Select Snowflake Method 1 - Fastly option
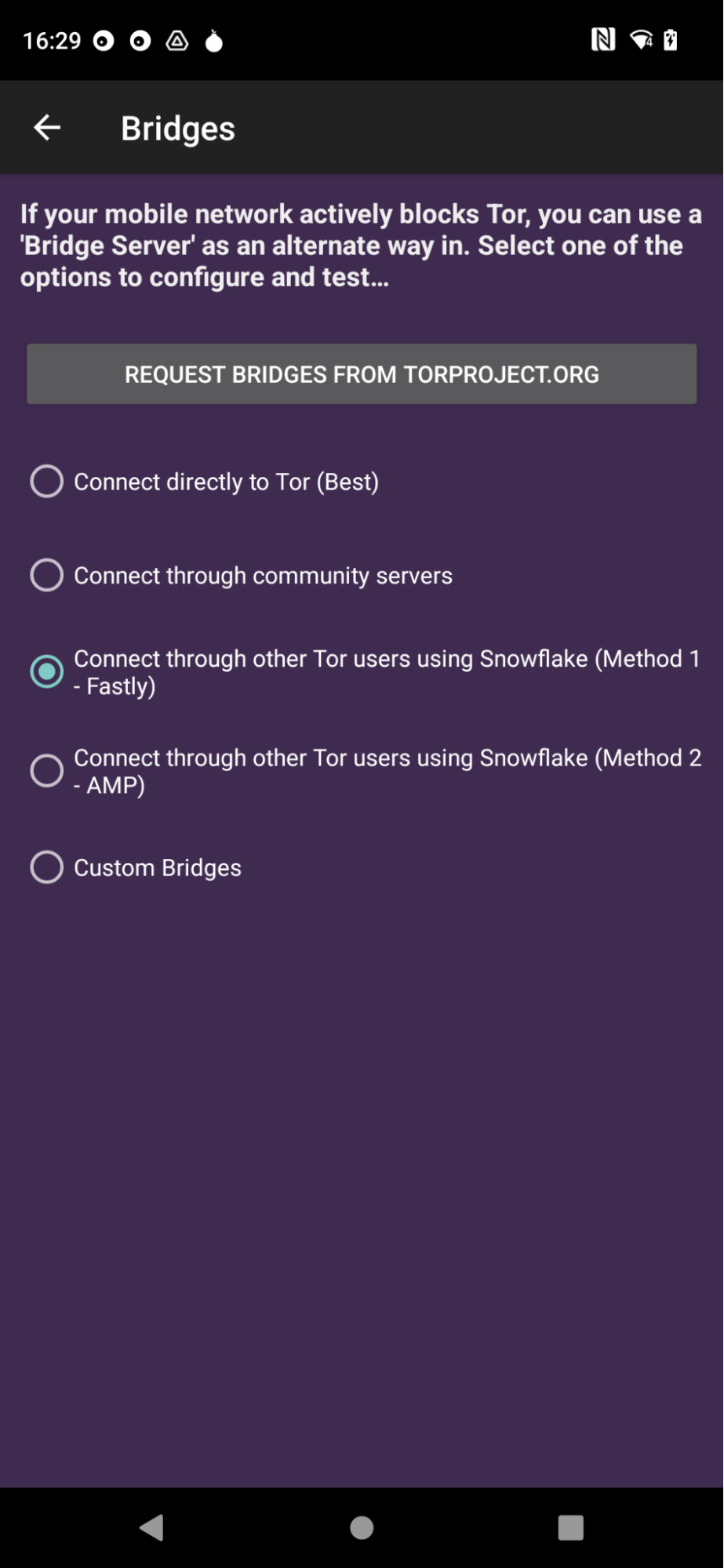Screen dimensions: 724x1568 (47, 672)
